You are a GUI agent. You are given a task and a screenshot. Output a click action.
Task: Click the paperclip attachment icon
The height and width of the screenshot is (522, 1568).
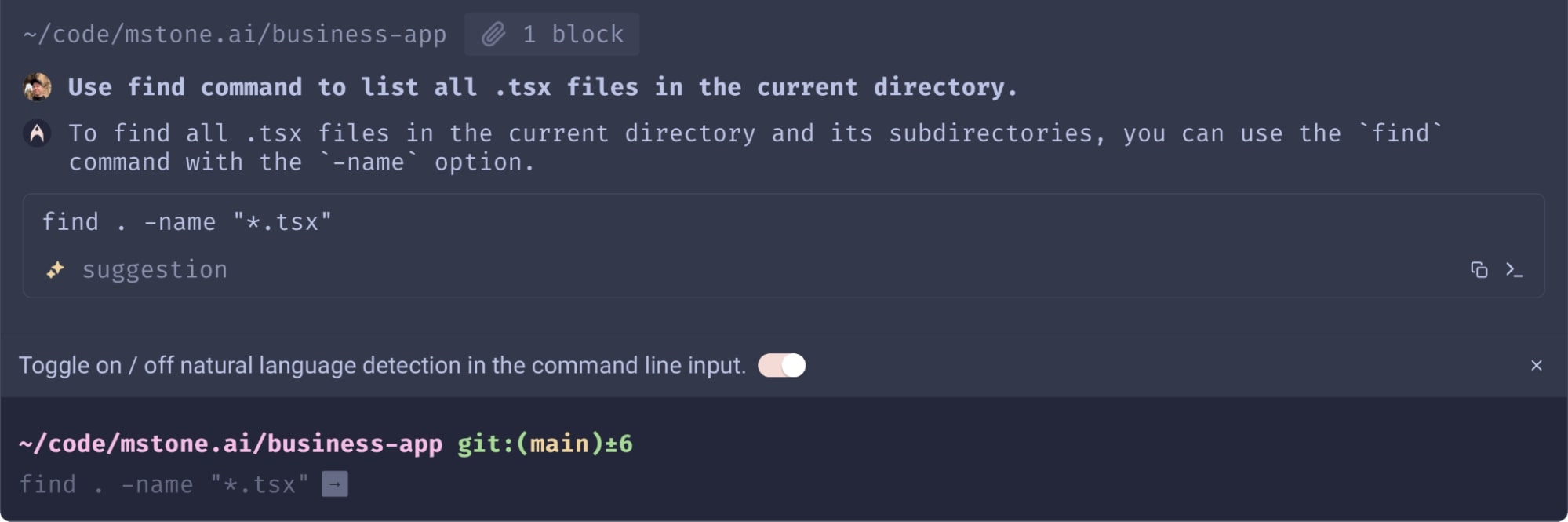pos(493,35)
